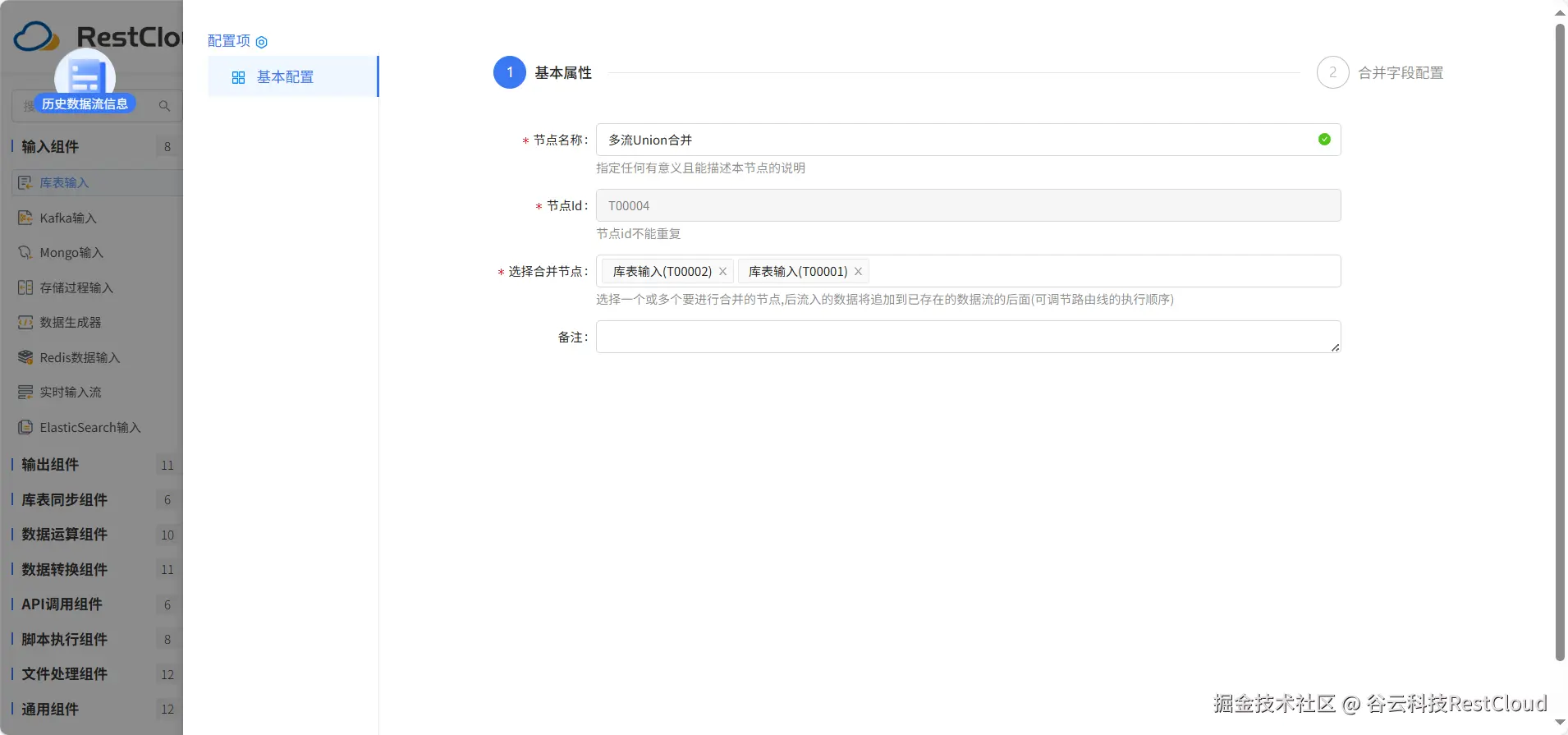The image size is (1568, 735).
Task: Click the 备注 textarea resize handle
Action: (1336, 347)
